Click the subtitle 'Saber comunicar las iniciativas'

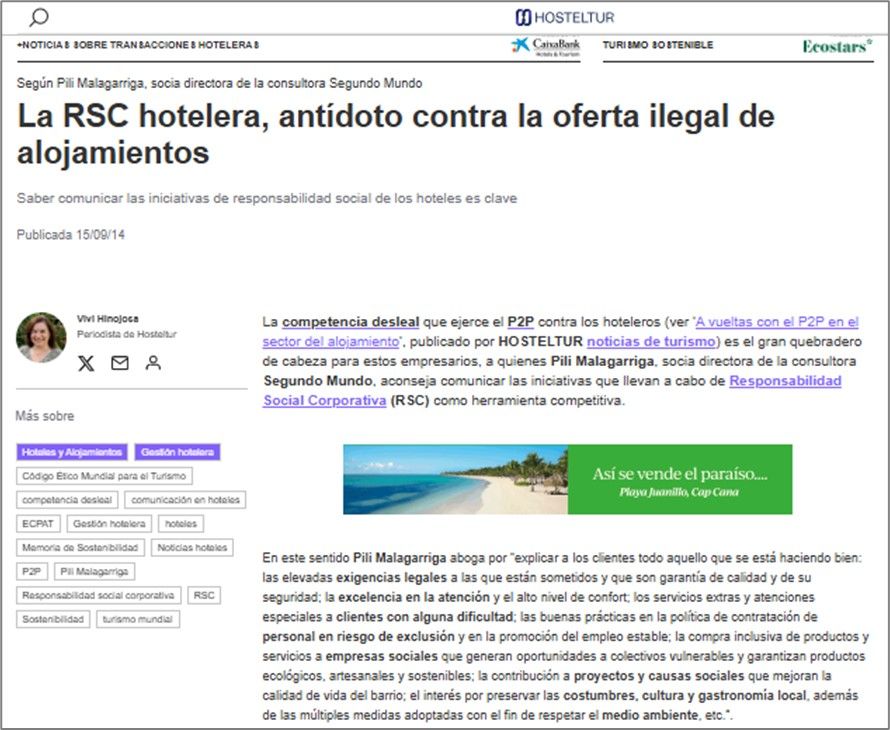[x=267, y=198]
